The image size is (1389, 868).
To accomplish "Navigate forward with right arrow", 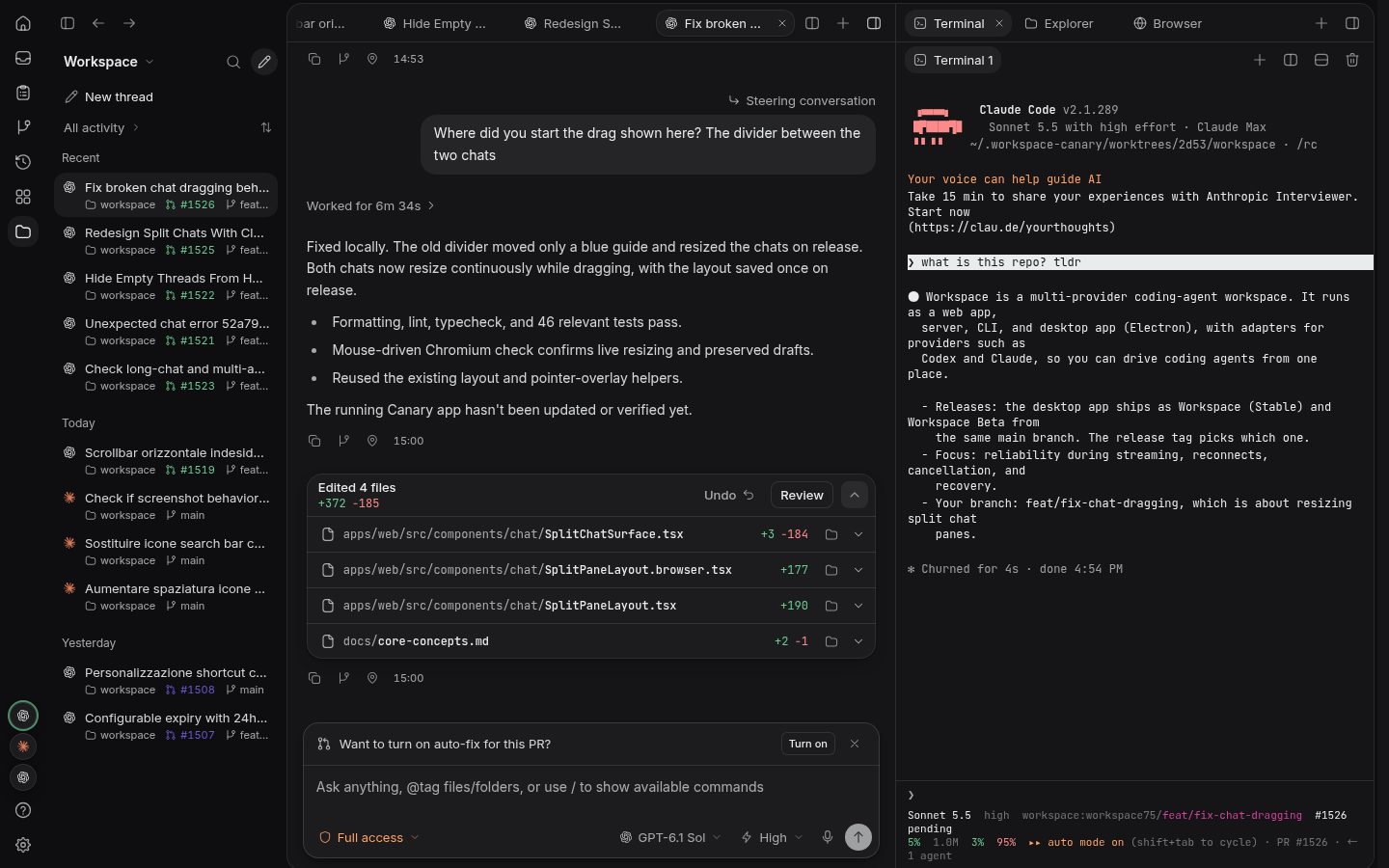I will point(129,23).
